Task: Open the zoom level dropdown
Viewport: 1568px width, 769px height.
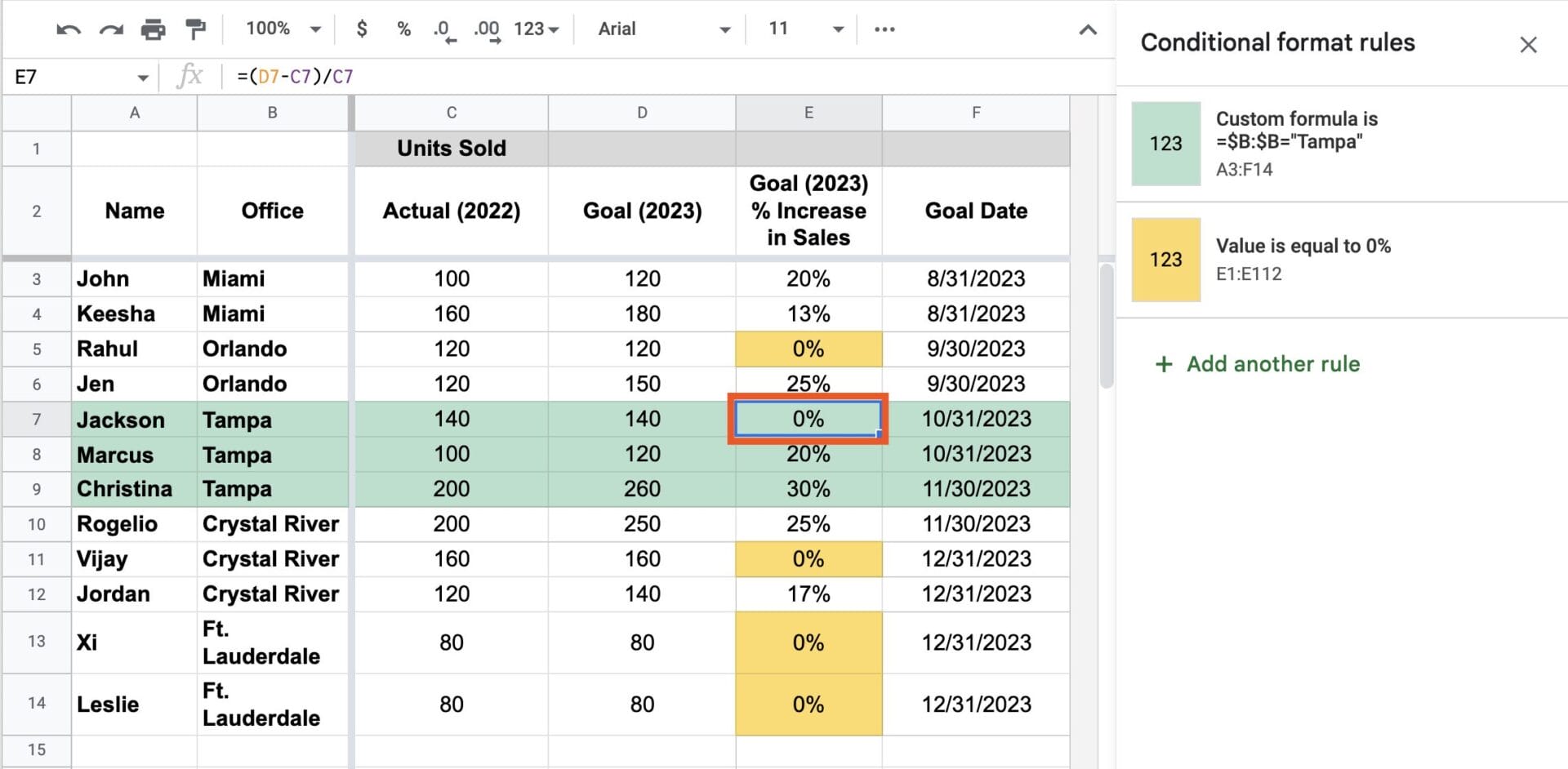Action: click(281, 29)
